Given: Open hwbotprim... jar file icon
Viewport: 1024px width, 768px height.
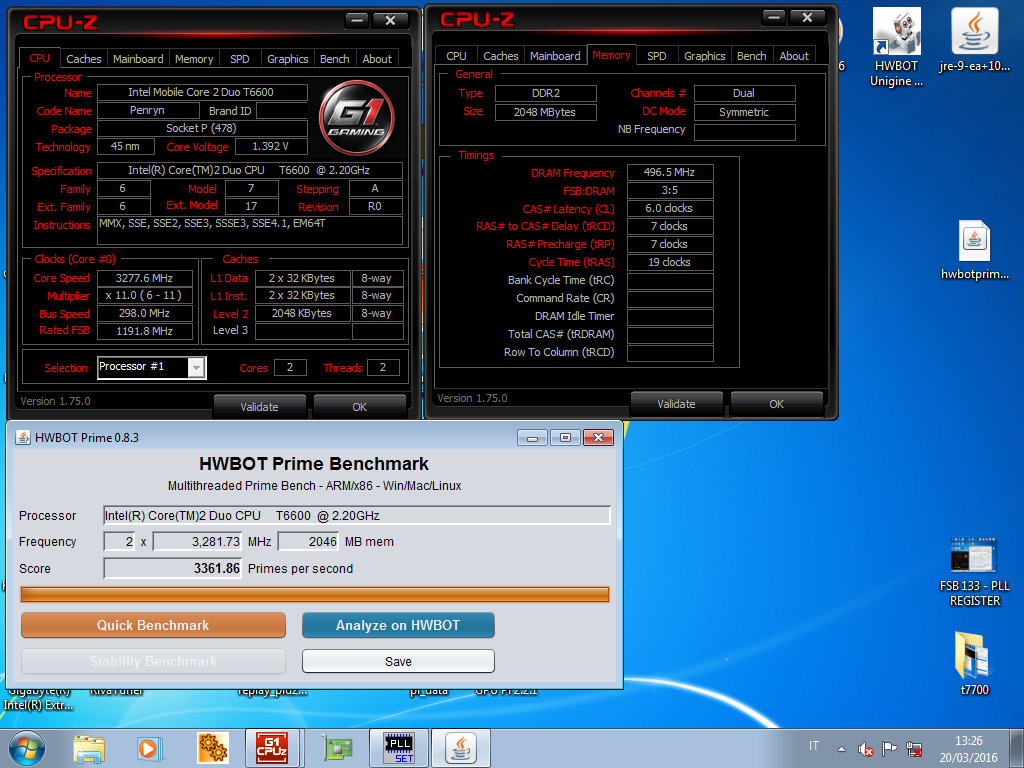Looking at the screenshot, I should point(974,250).
